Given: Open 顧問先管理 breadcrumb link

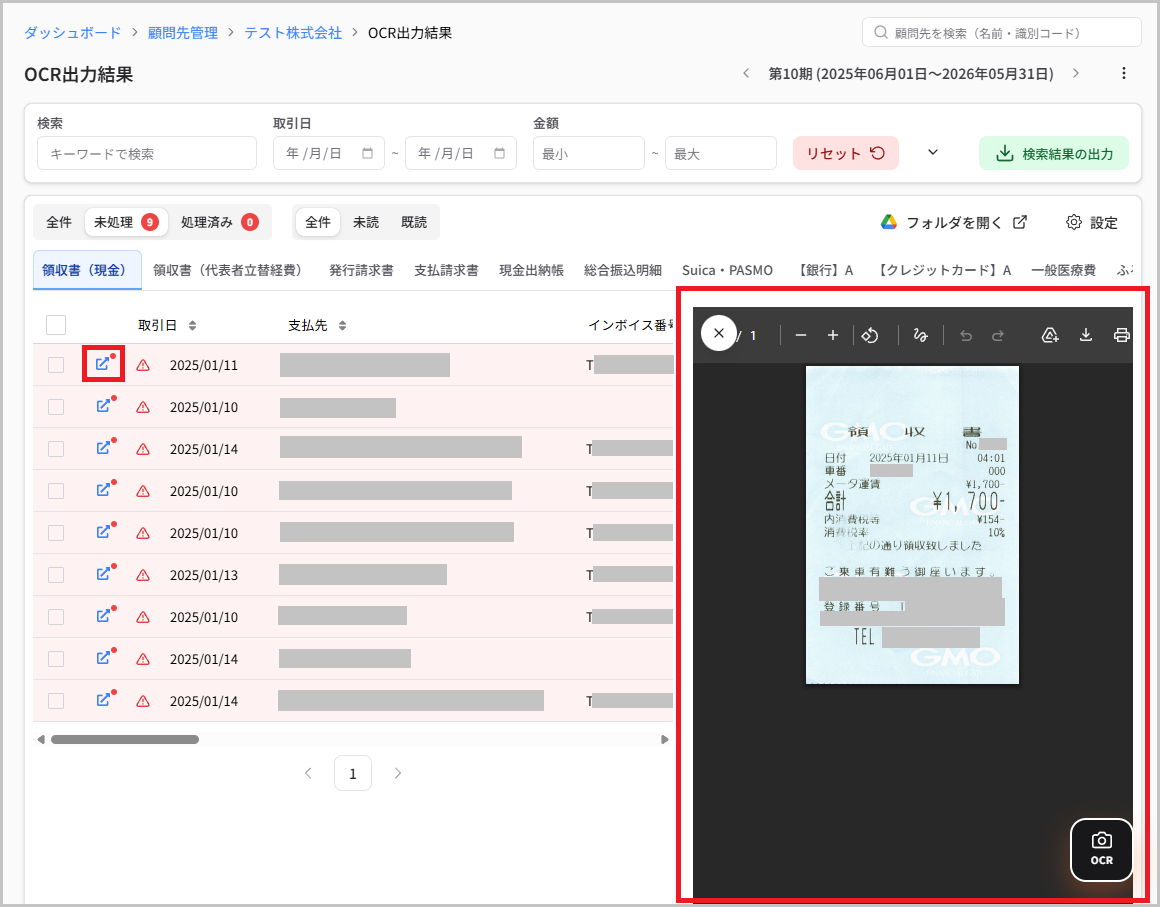Looking at the screenshot, I should (x=183, y=33).
